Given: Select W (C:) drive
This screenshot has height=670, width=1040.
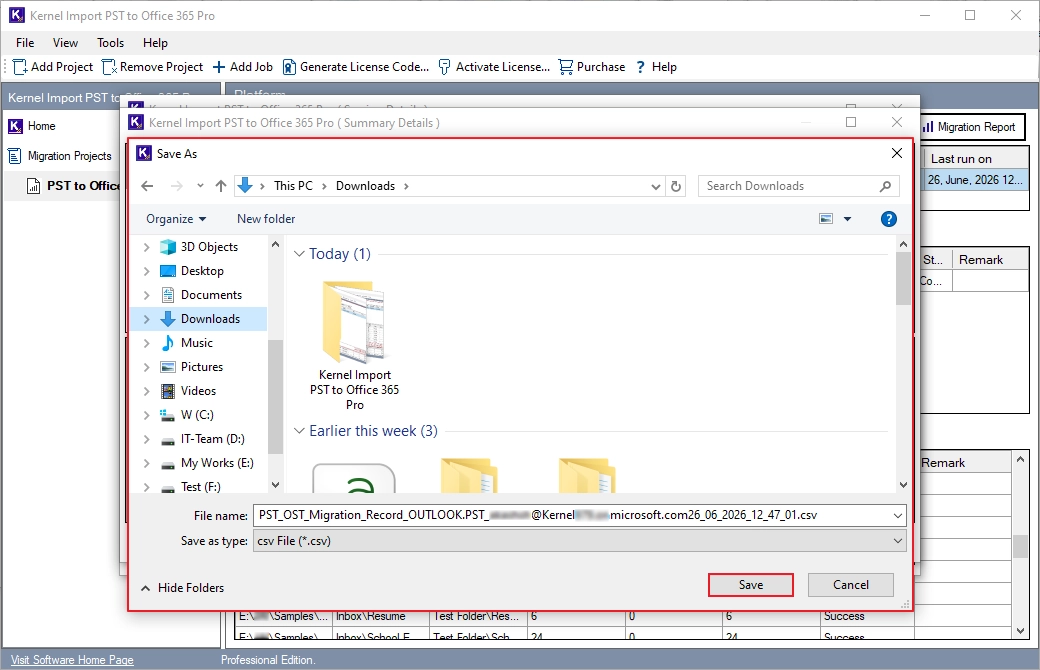Looking at the screenshot, I should [197, 415].
